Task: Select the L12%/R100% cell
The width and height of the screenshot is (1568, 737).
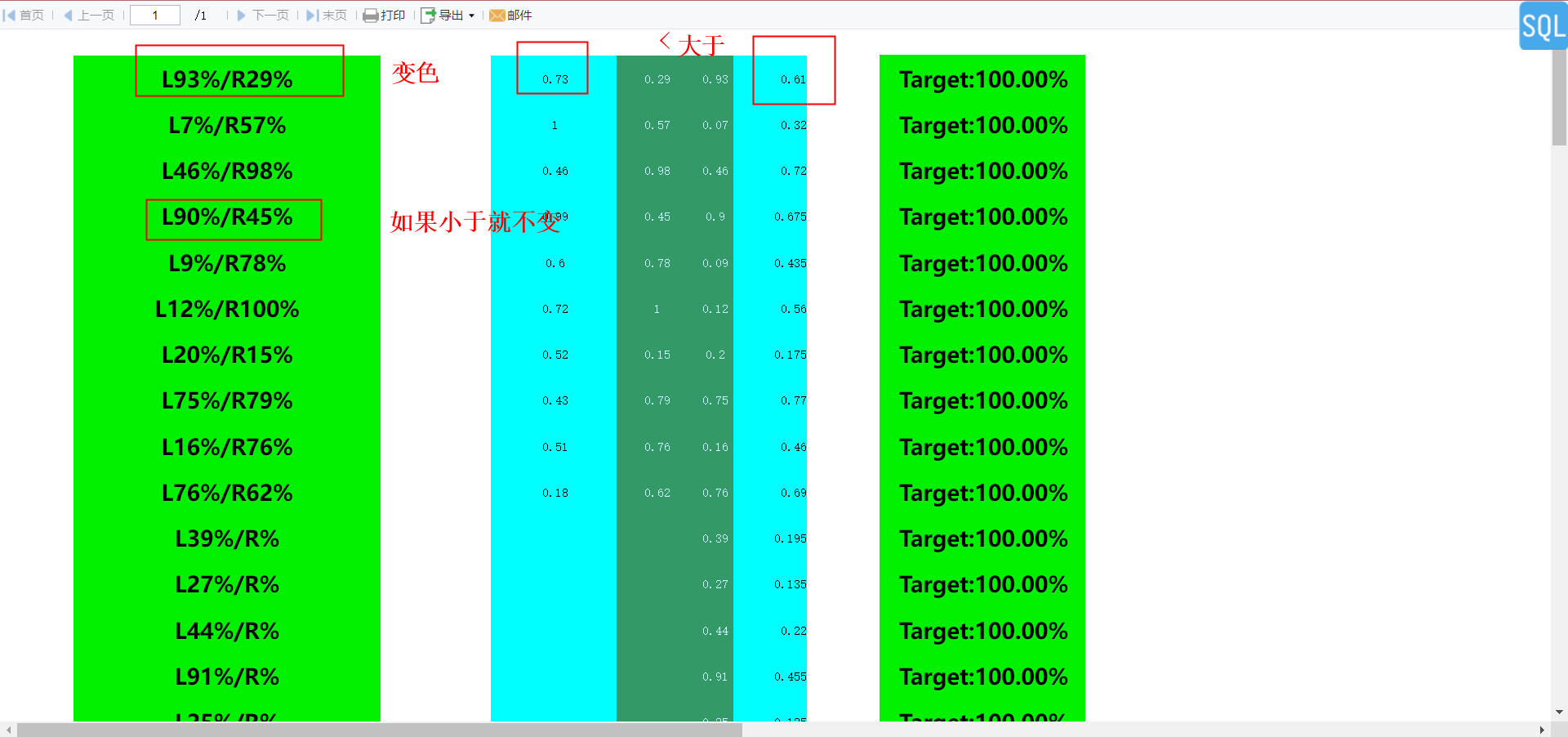Action: pyautogui.click(x=227, y=309)
